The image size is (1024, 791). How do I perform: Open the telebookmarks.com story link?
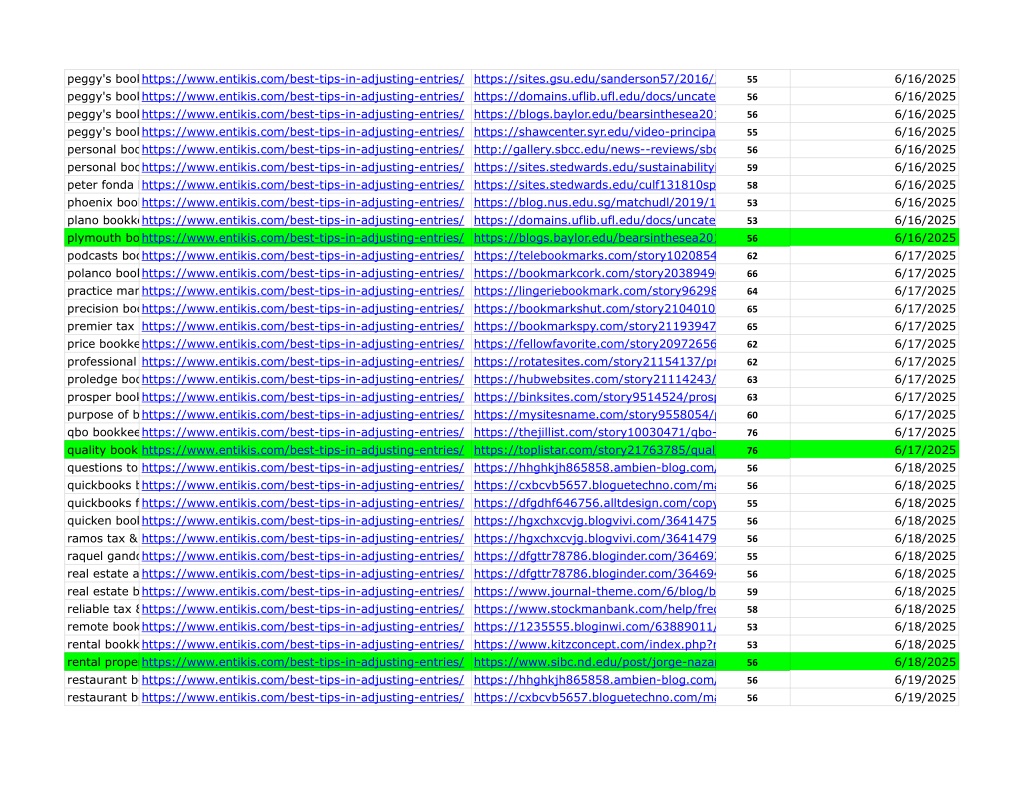point(594,255)
